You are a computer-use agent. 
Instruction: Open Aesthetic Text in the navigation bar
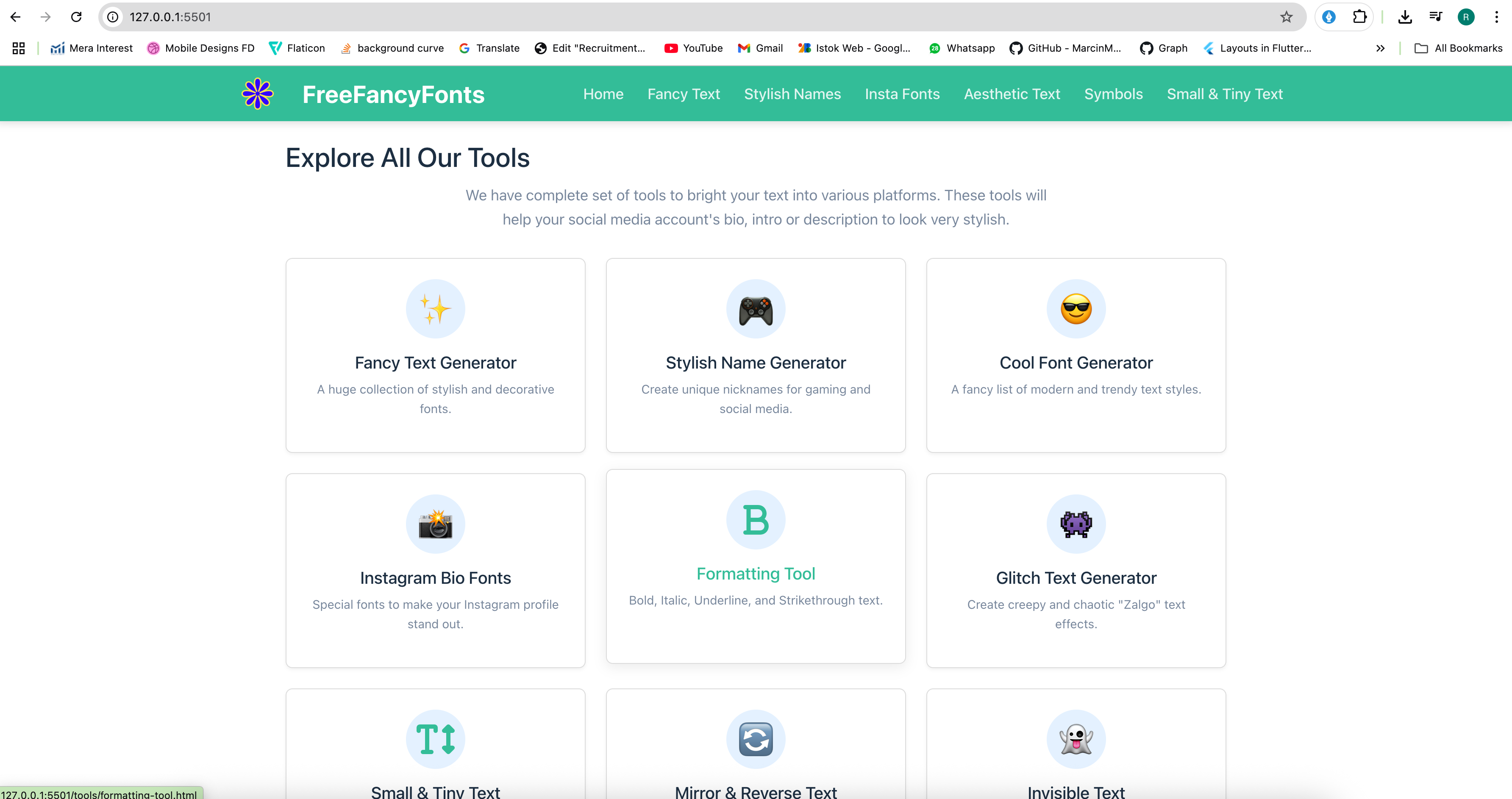pyautogui.click(x=1012, y=94)
